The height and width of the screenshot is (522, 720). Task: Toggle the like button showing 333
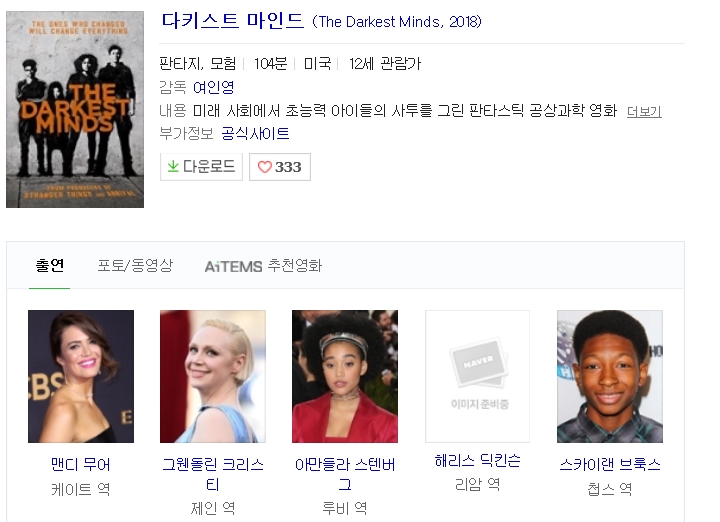pos(280,167)
